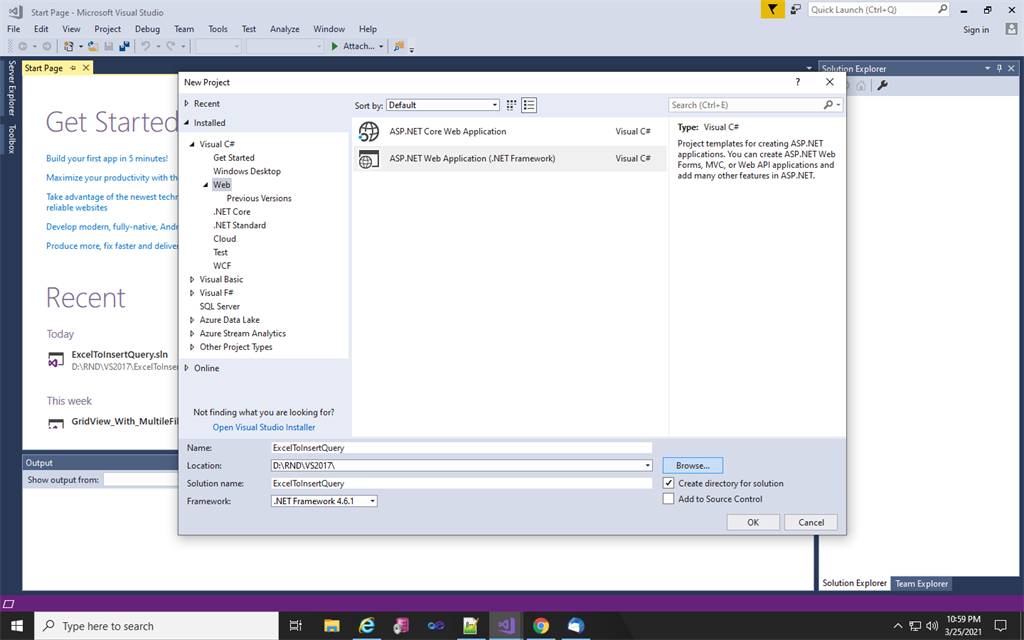The height and width of the screenshot is (640, 1024).
Task: Click the New Project dialog help question mark
Action: pyautogui.click(x=797, y=82)
